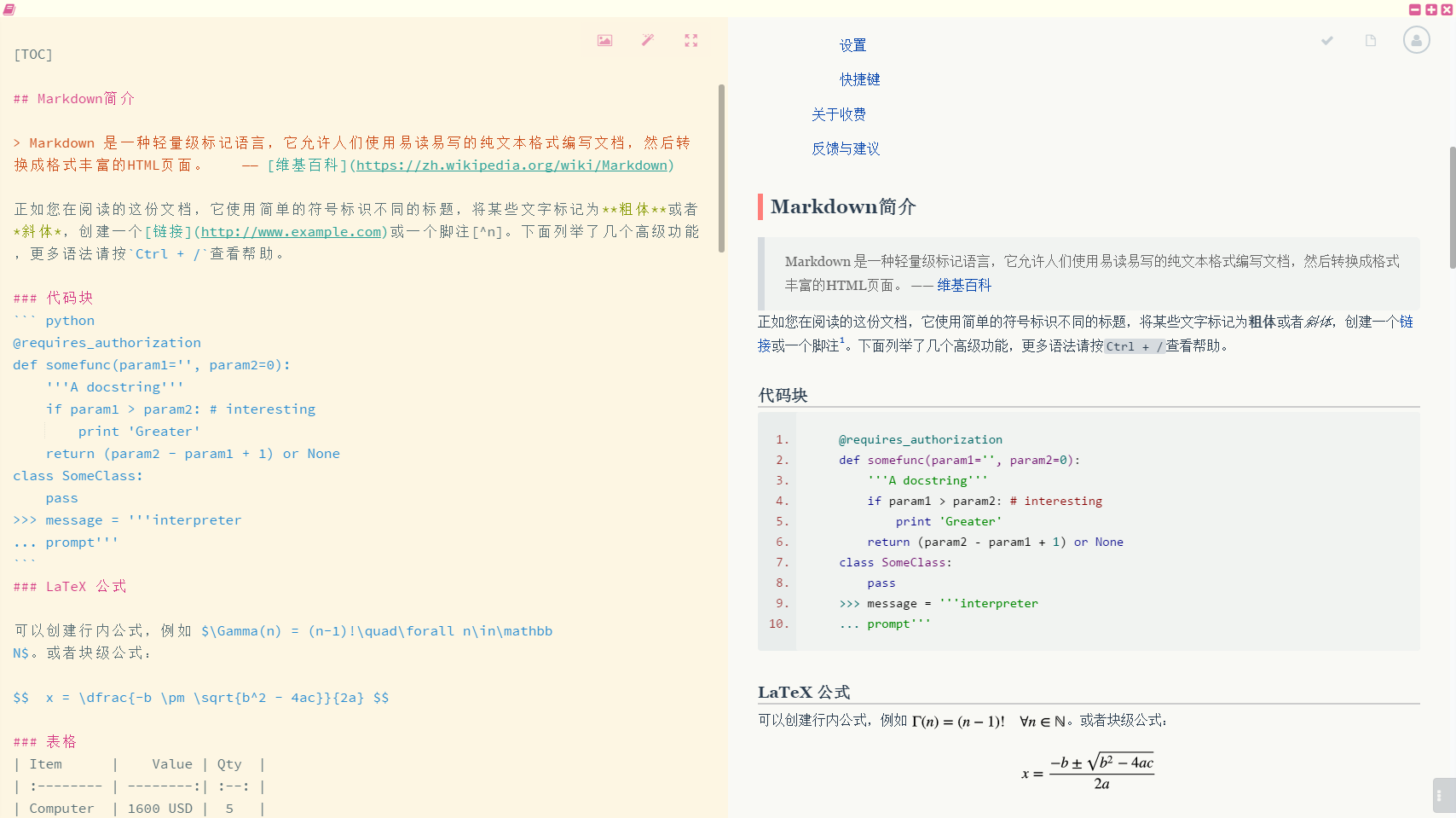
Task: Click line number 10 in preview code block
Action: pos(778,624)
